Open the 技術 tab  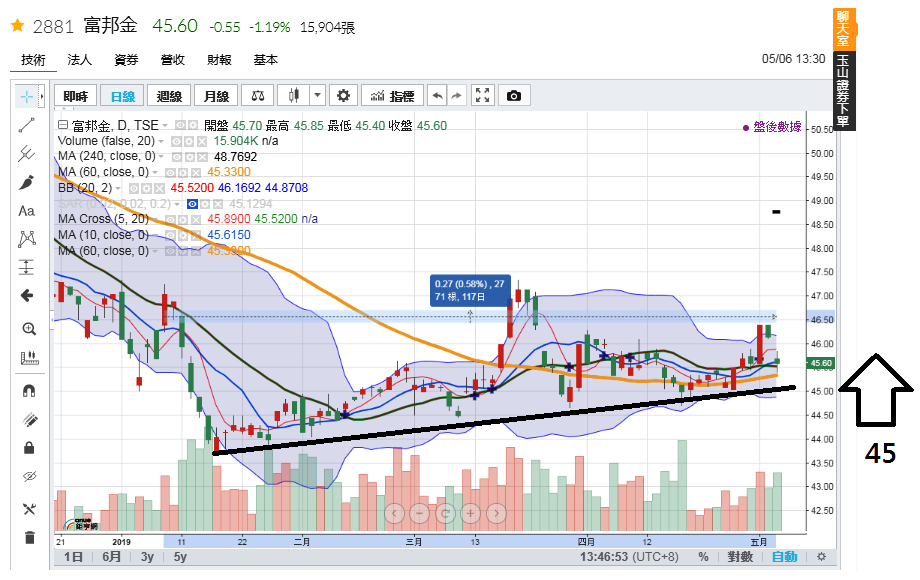coord(33,60)
